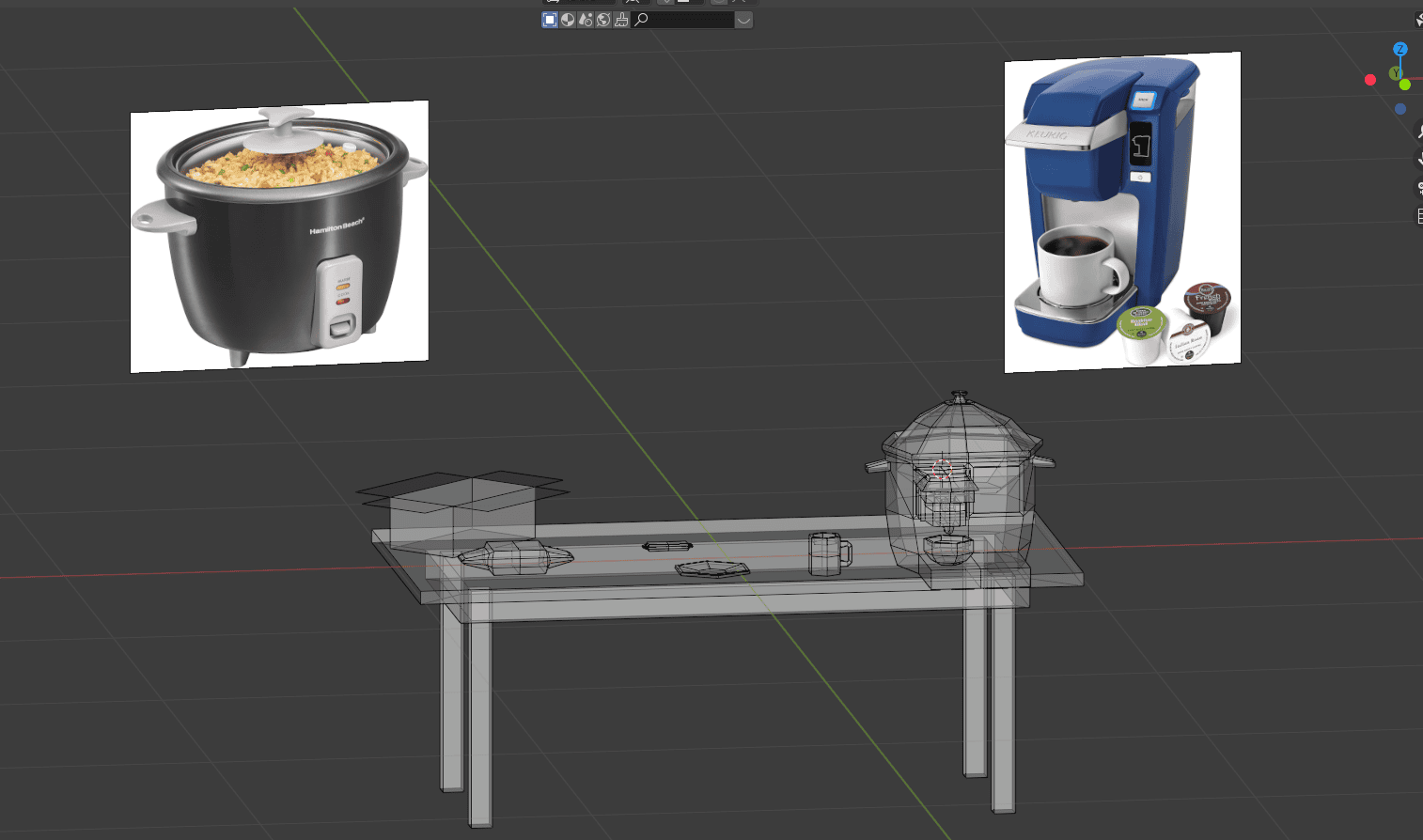Select the blue Keurig coffee maker image
This screenshot has width=1423, height=840.
coord(1122,212)
